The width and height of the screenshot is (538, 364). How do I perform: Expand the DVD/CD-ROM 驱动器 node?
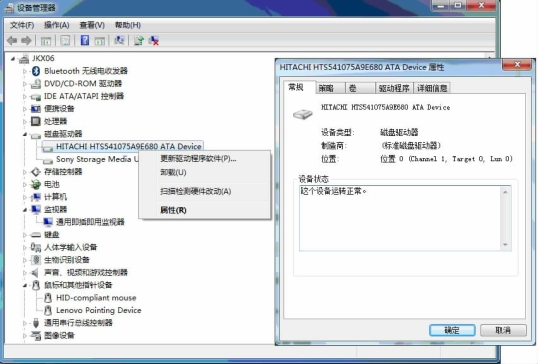pyautogui.click(x=25, y=84)
